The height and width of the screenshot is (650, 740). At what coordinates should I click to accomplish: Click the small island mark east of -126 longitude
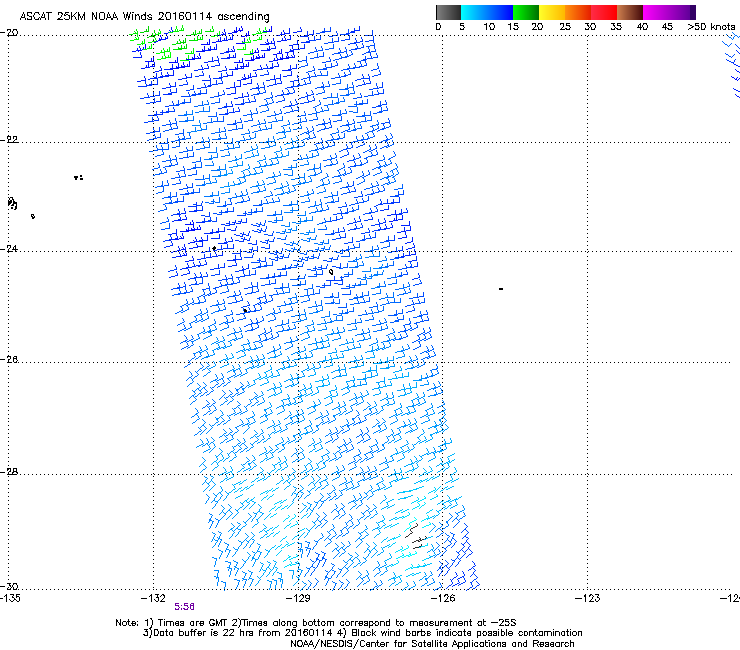[501, 289]
